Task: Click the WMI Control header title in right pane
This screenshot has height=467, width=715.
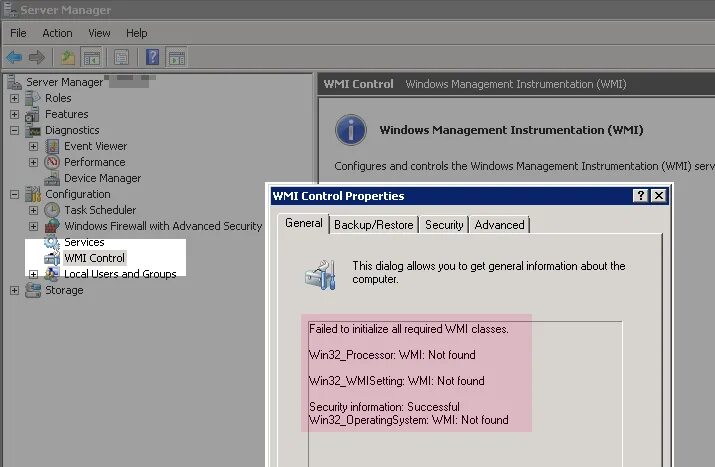Action: tap(358, 84)
